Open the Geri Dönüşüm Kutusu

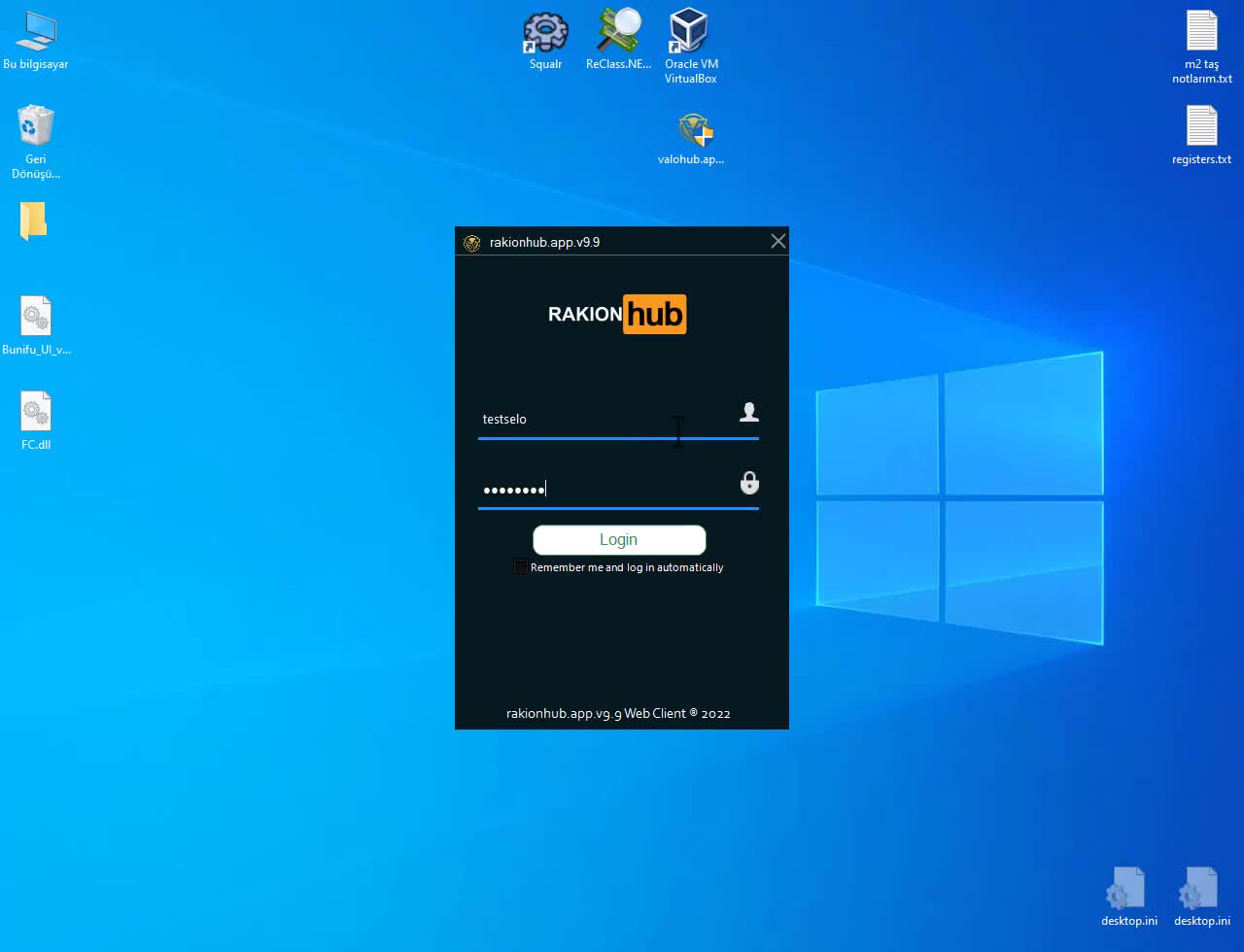pos(36,124)
